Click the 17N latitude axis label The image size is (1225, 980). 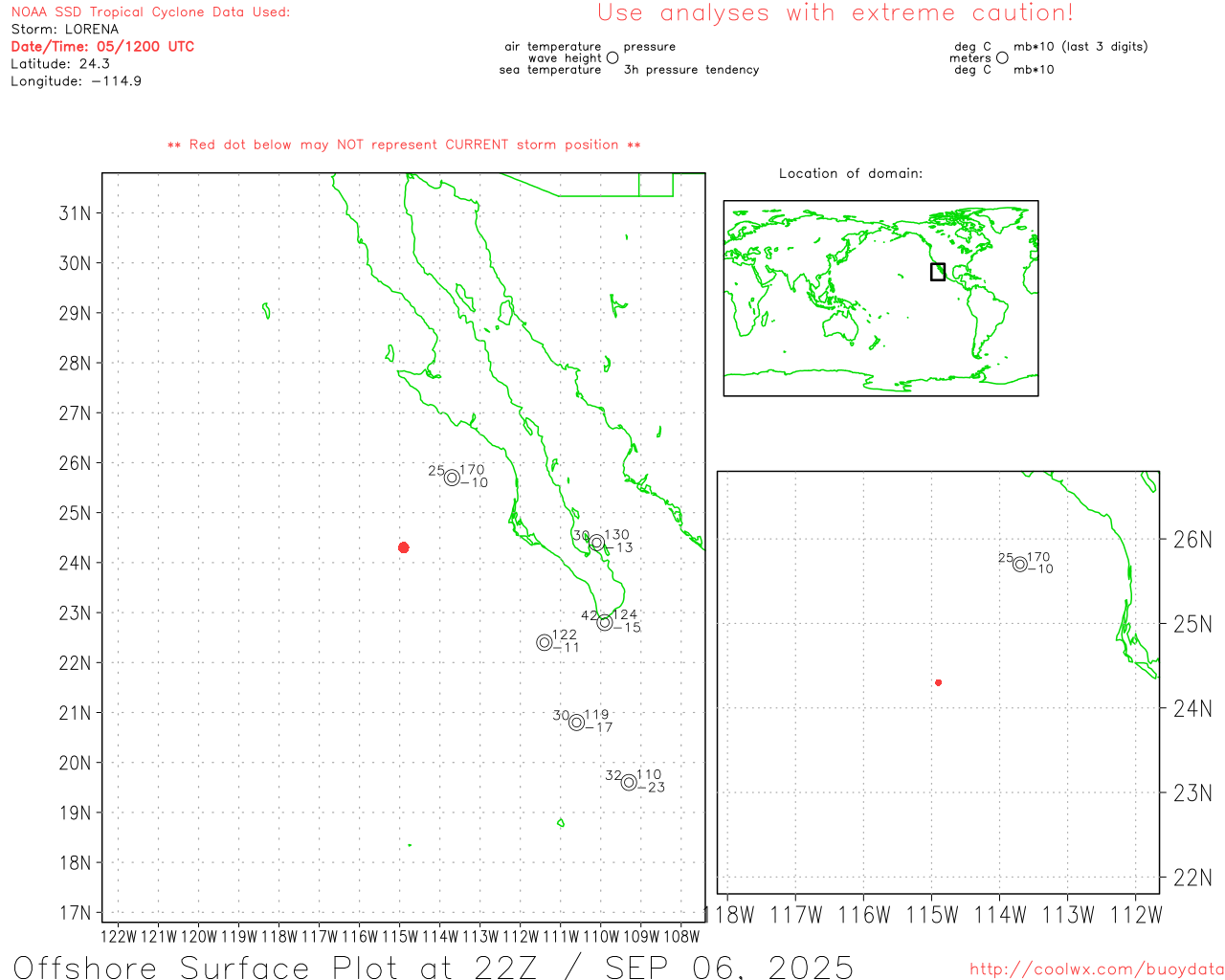pyautogui.click(x=76, y=913)
